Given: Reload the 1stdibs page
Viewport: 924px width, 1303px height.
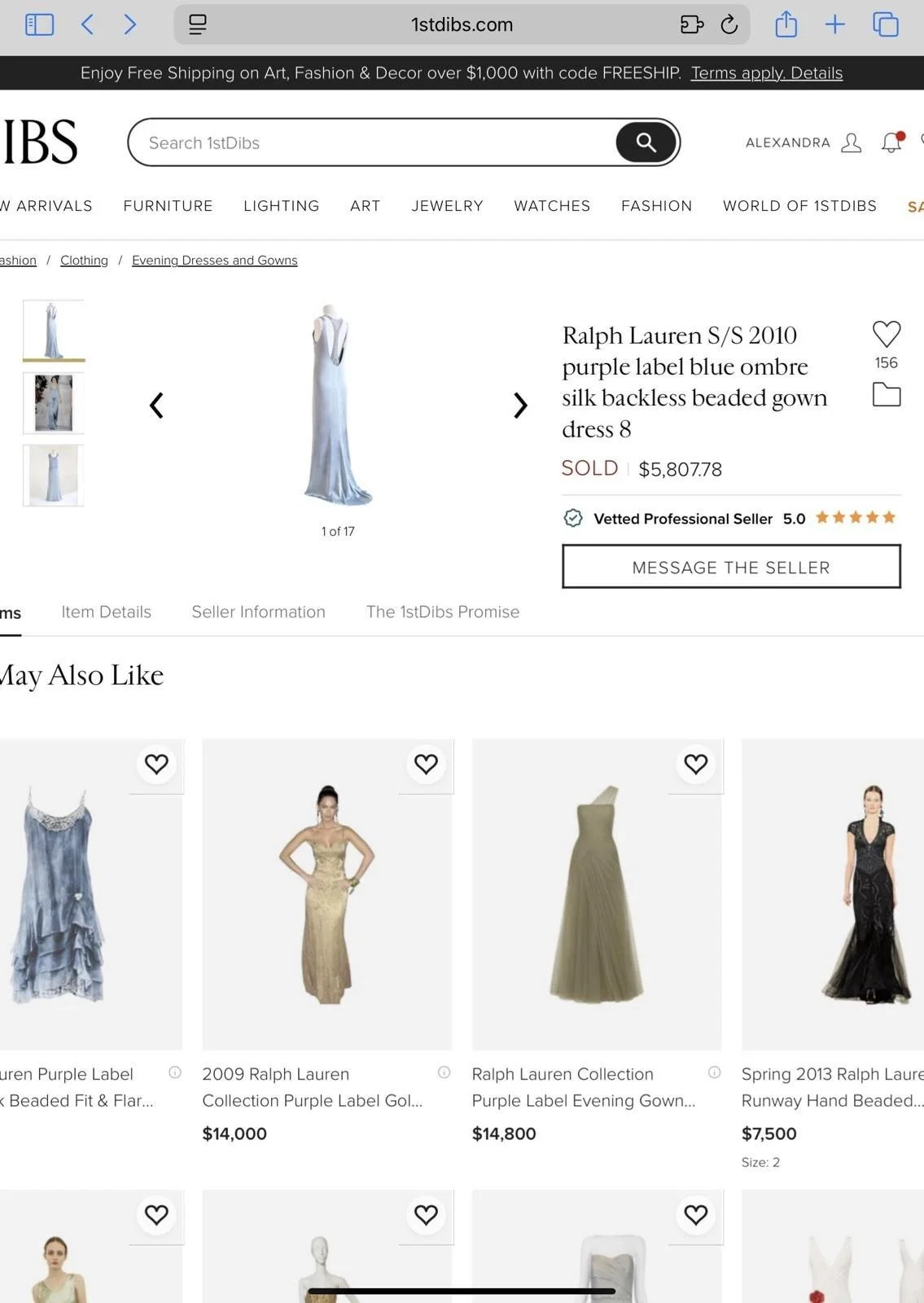Looking at the screenshot, I should tap(729, 24).
